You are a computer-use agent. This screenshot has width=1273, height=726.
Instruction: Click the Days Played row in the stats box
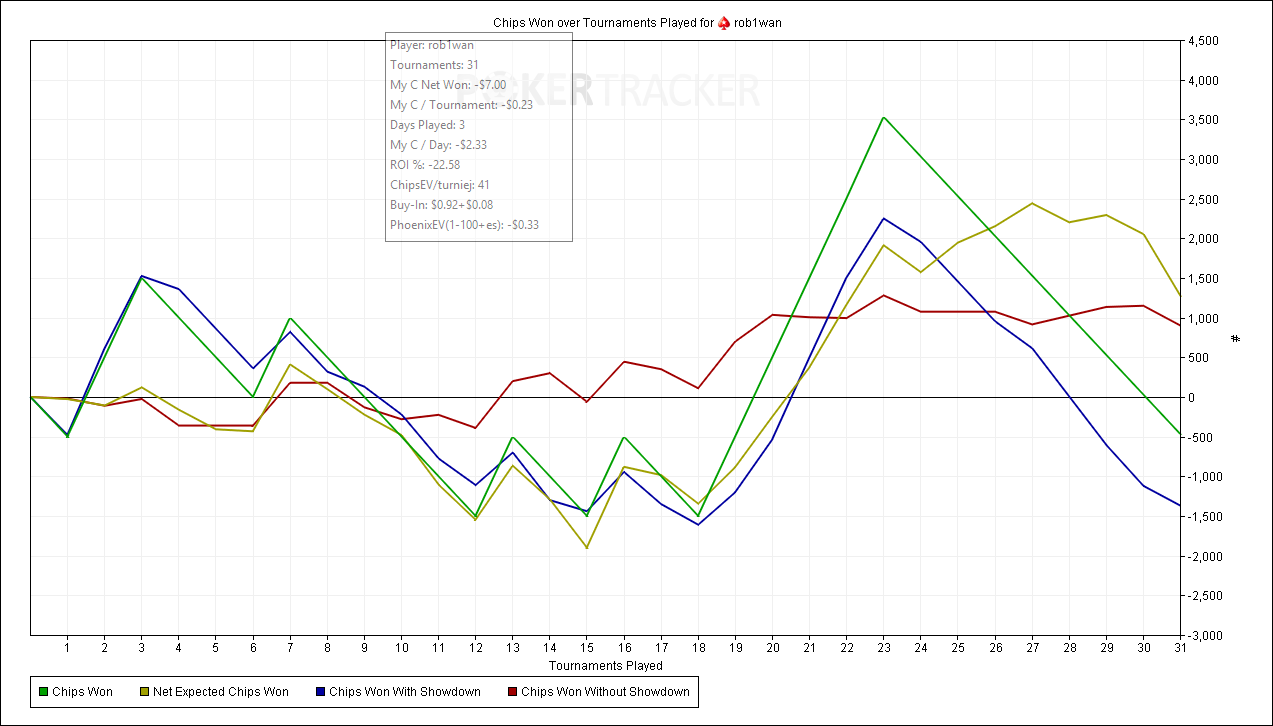coord(427,125)
